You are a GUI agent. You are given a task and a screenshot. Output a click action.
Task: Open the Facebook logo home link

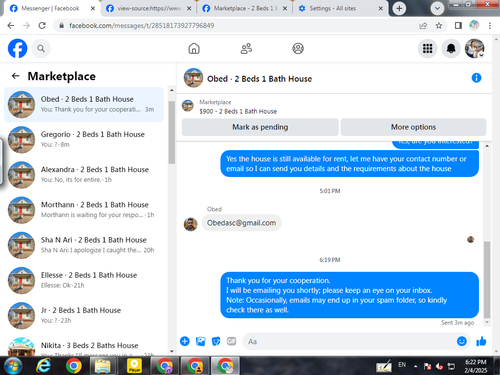click(x=17, y=48)
